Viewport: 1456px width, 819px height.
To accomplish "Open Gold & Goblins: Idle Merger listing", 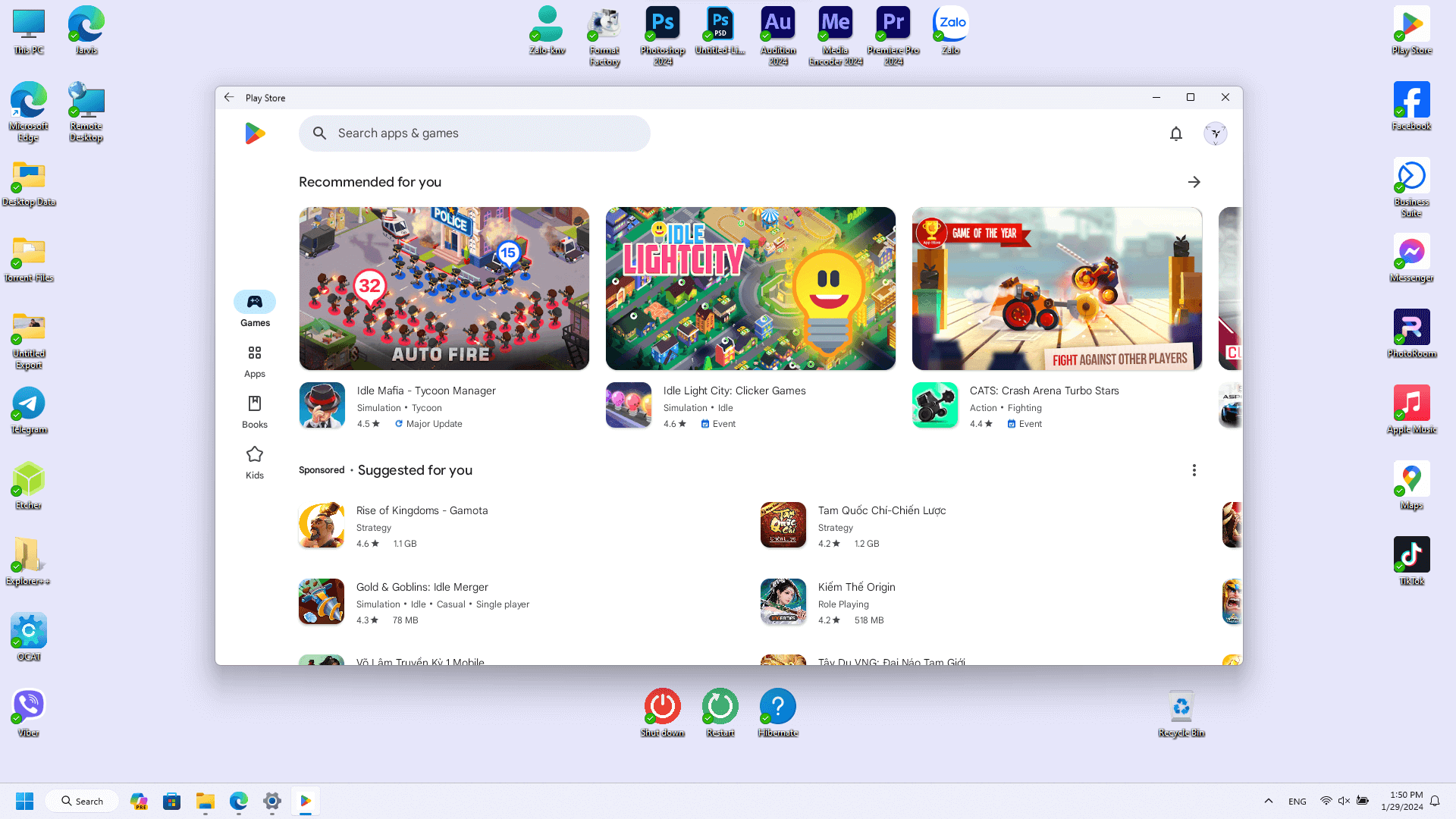I will [x=422, y=587].
